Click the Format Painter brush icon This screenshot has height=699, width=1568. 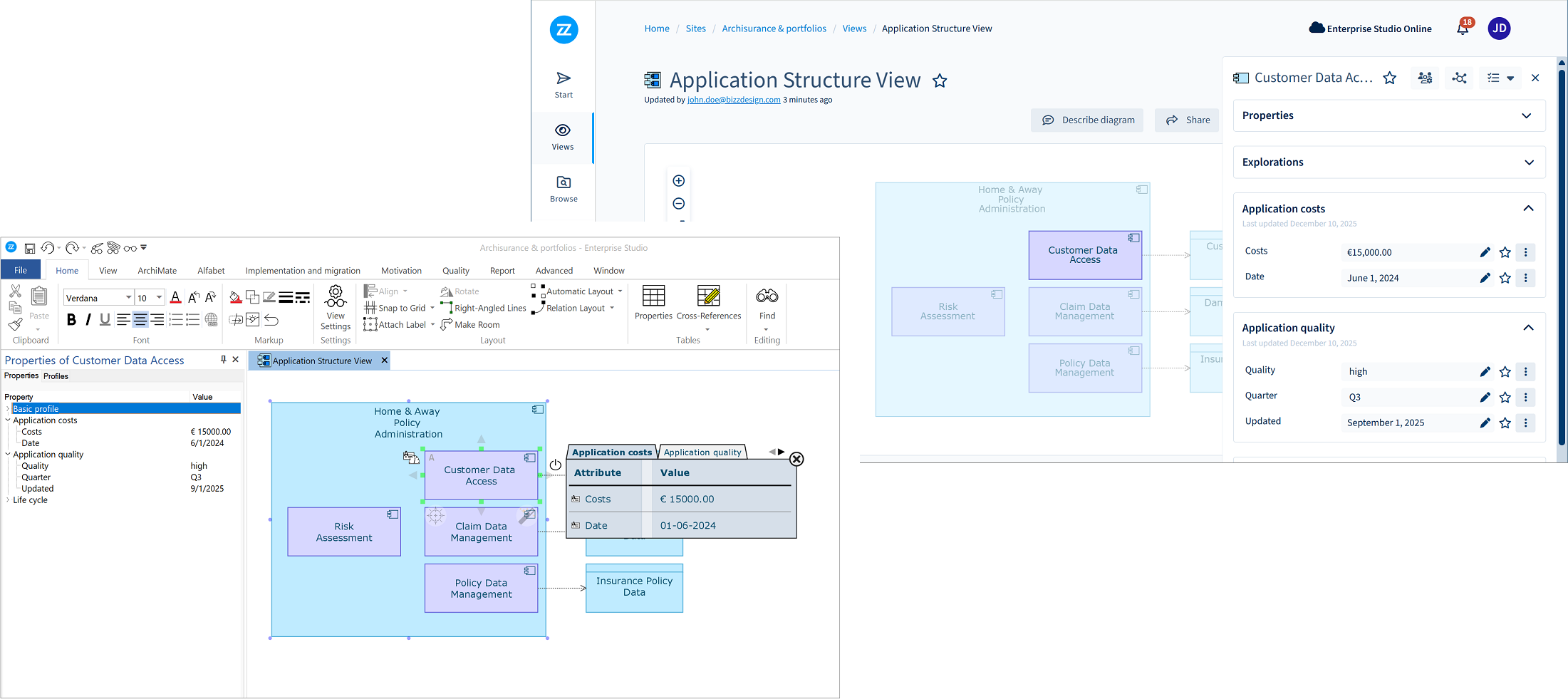[x=15, y=325]
